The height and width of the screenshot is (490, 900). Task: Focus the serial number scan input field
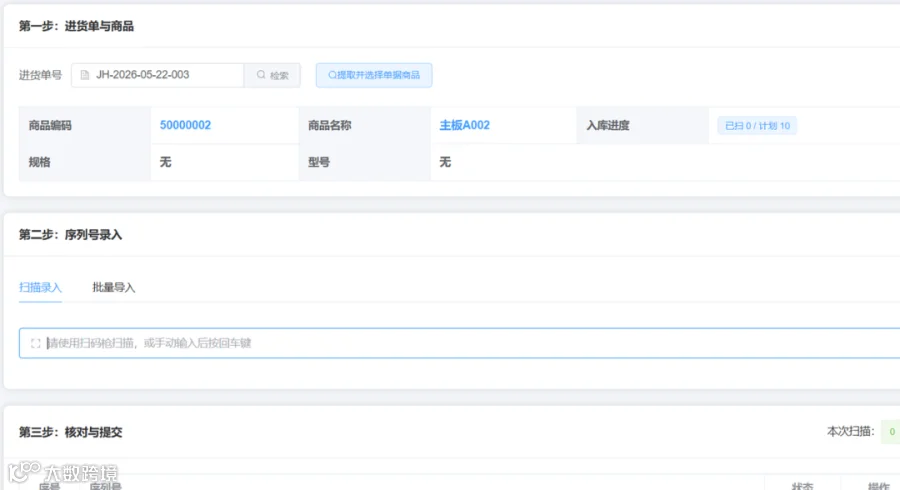(459, 343)
